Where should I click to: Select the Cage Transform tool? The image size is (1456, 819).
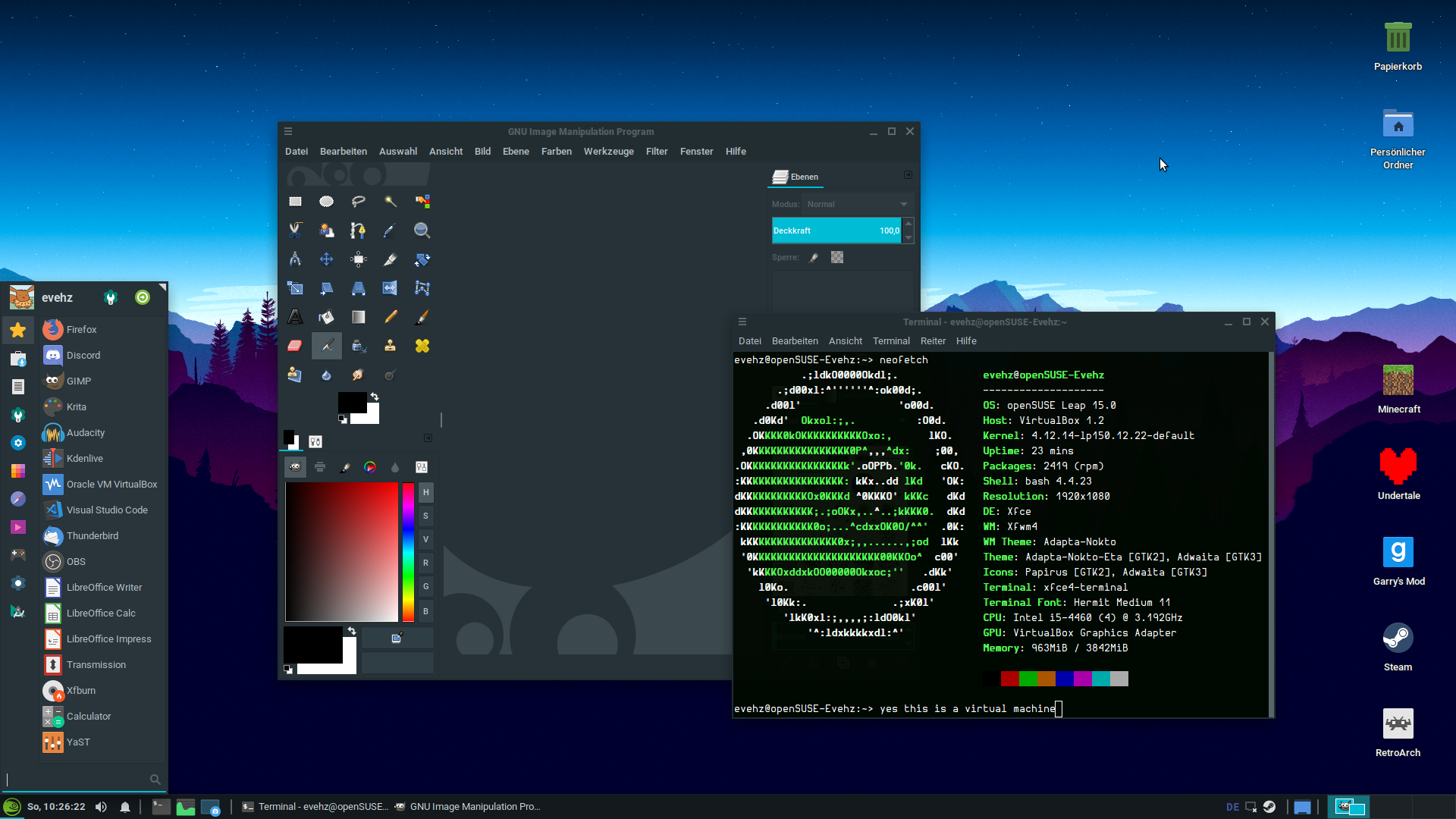tap(422, 288)
